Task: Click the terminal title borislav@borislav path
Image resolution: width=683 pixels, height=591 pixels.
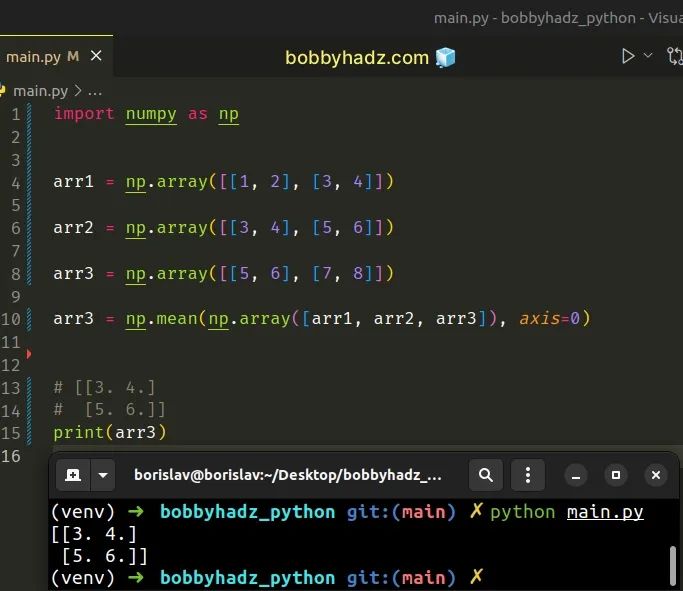Action: pyautogui.click(x=287, y=475)
